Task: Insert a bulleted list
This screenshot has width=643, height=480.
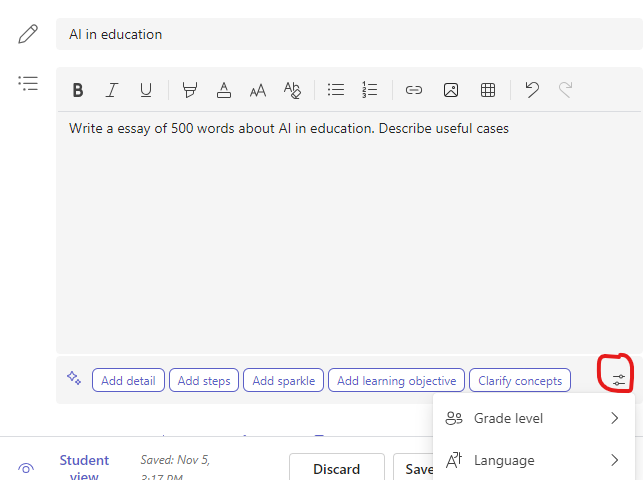Action: 336,90
